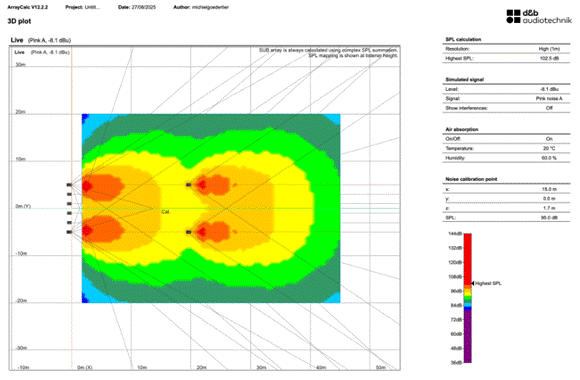Image resolution: width=580 pixels, height=380 pixels.
Task: Click the Show interferences value 'Off'
Action: (x=549, y=108)
